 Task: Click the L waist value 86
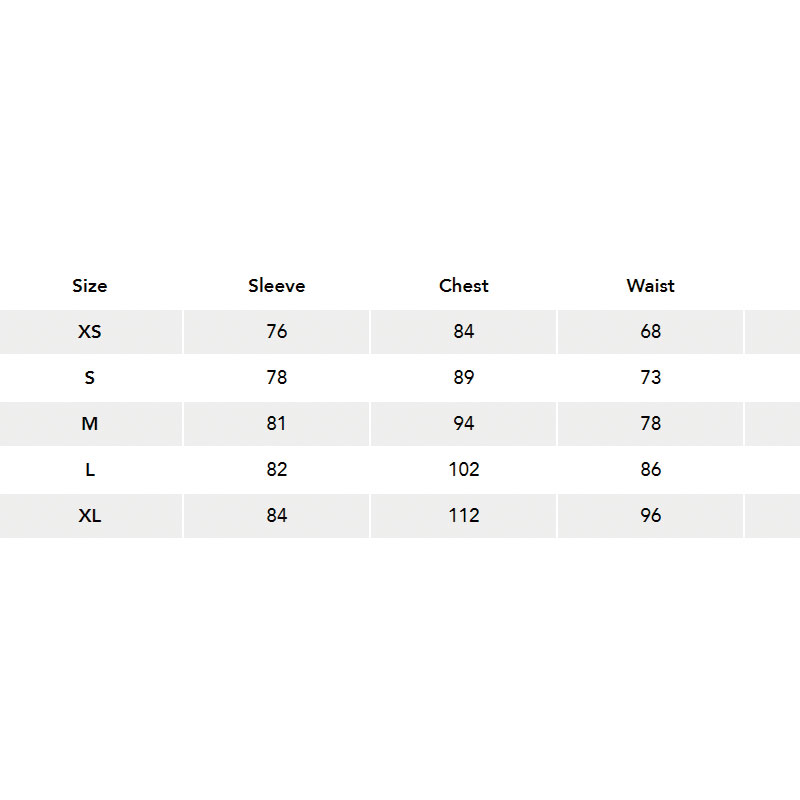pos(651,469)
